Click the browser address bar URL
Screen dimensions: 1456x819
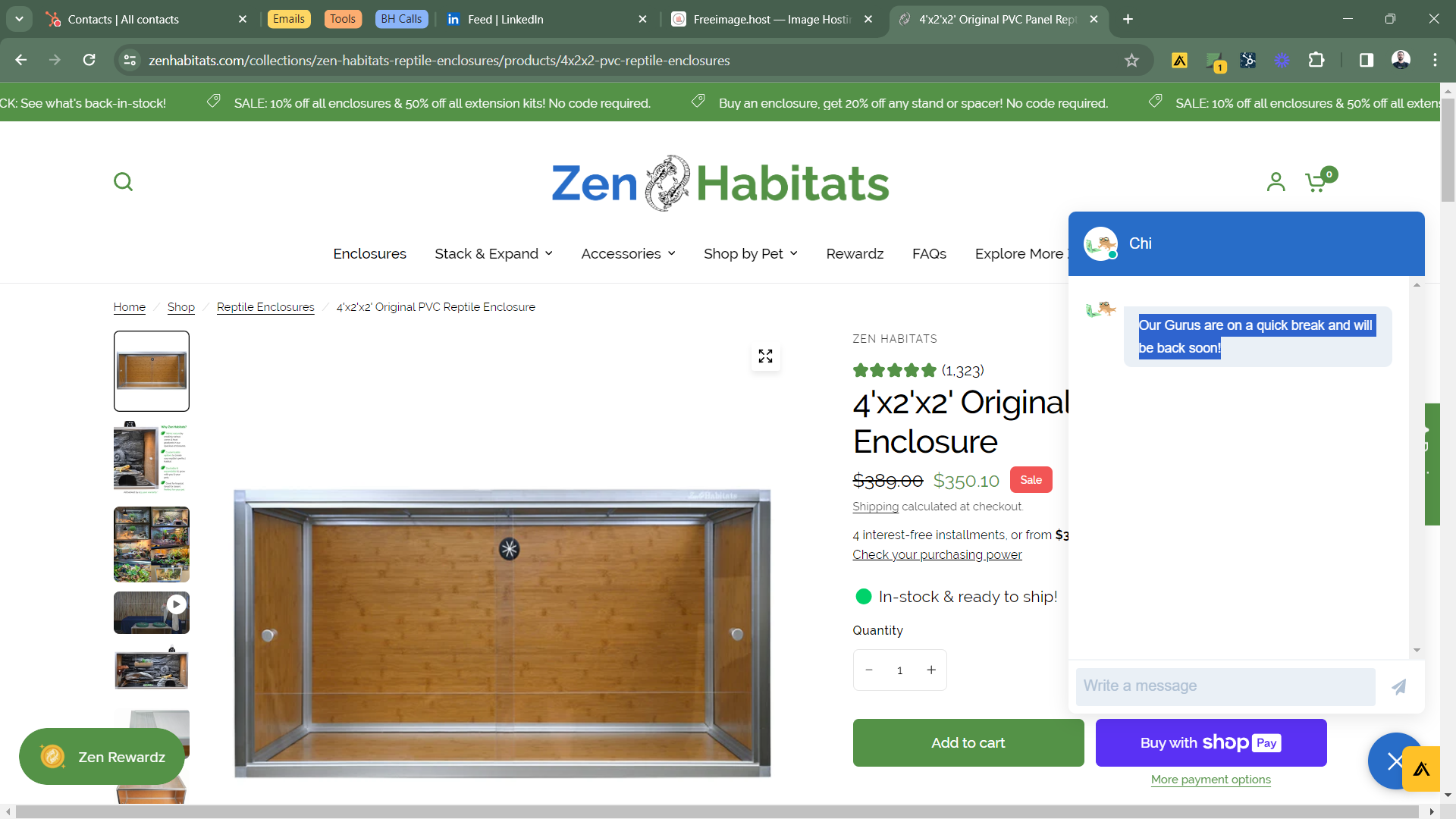pyautogui.click(x=439, y=61)
